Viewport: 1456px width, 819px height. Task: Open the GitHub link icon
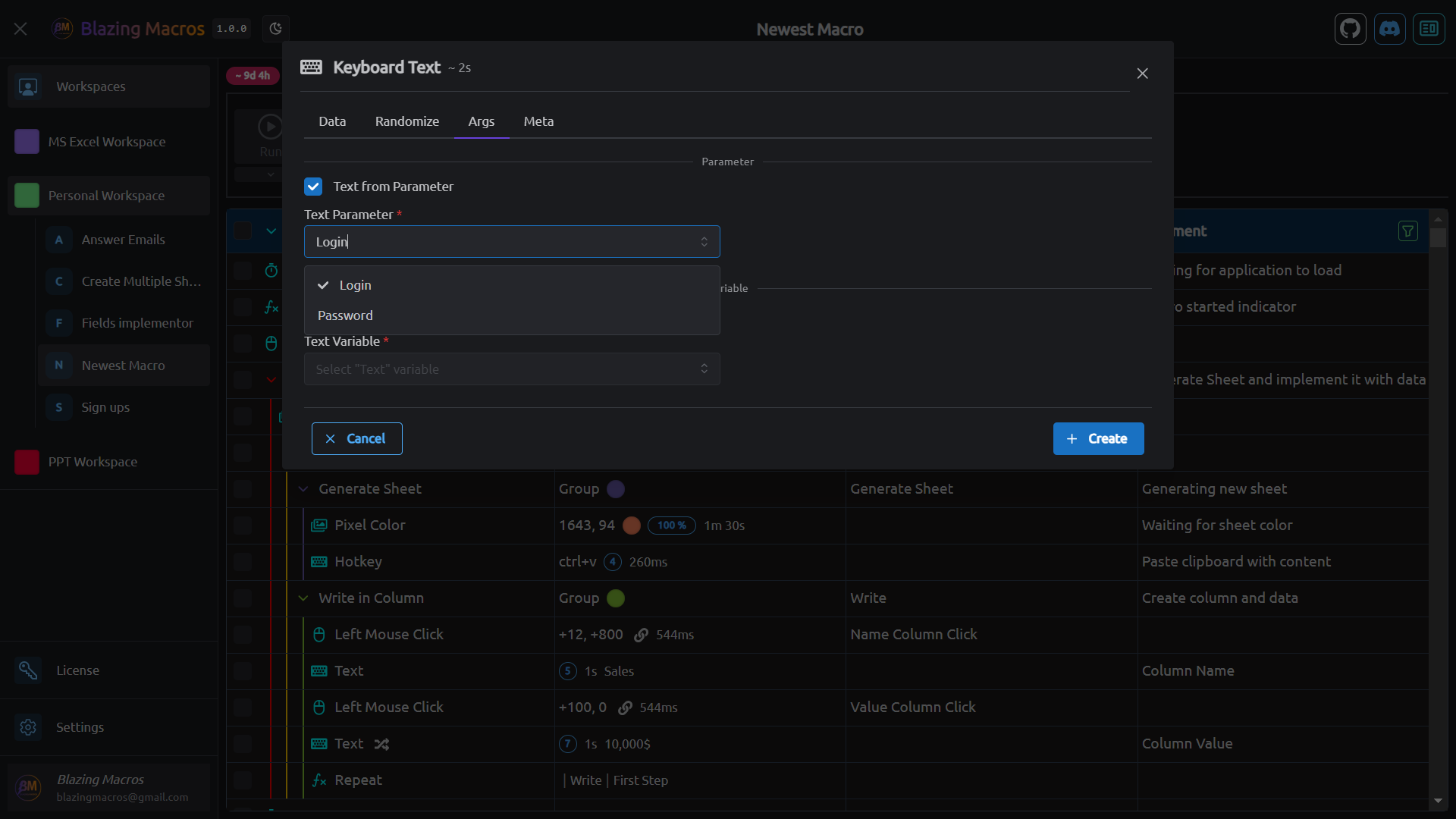point(1350,29)
